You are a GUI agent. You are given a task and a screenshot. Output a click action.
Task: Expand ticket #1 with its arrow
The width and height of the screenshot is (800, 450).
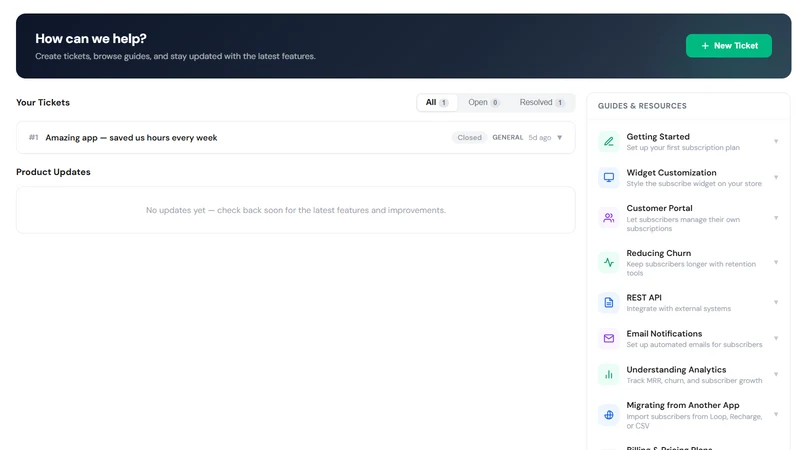(x=560, y=138)
